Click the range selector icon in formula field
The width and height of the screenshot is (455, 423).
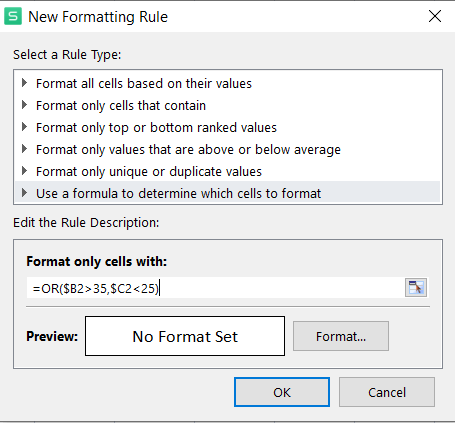[x=416, y=288]
